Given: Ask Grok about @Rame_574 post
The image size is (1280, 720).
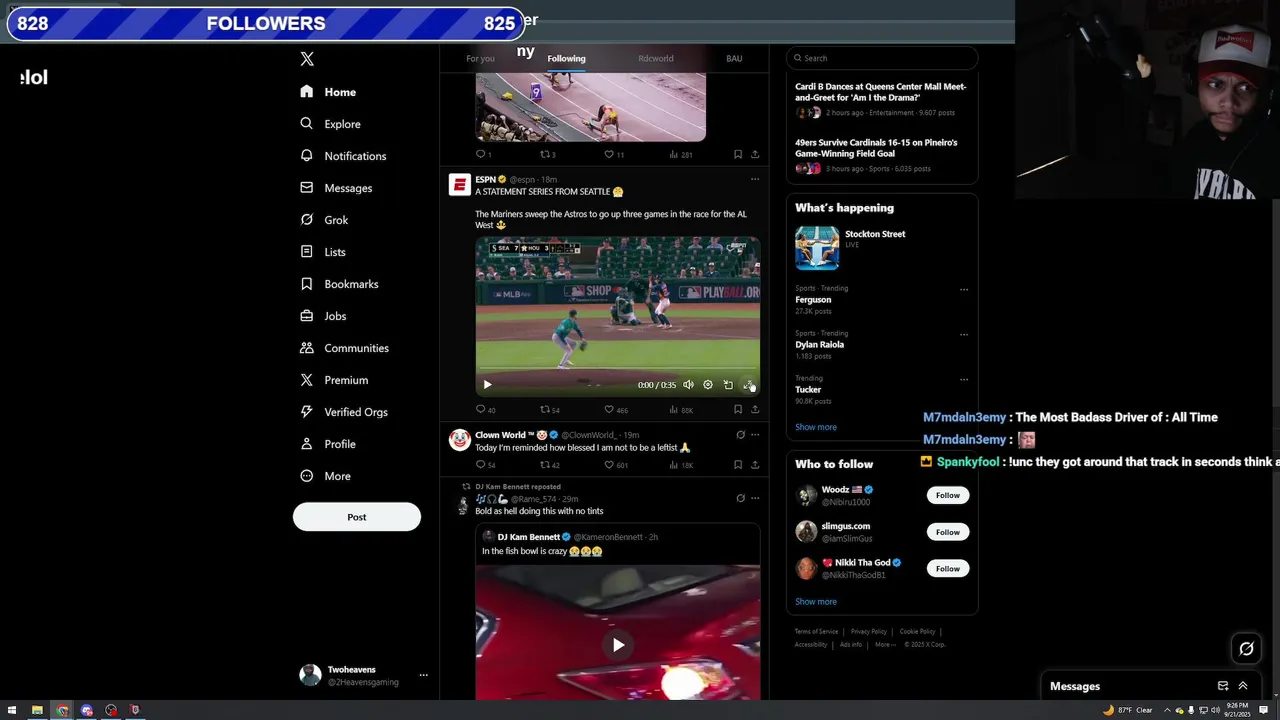Looking at the screenshot, I should tap(740, 498).
